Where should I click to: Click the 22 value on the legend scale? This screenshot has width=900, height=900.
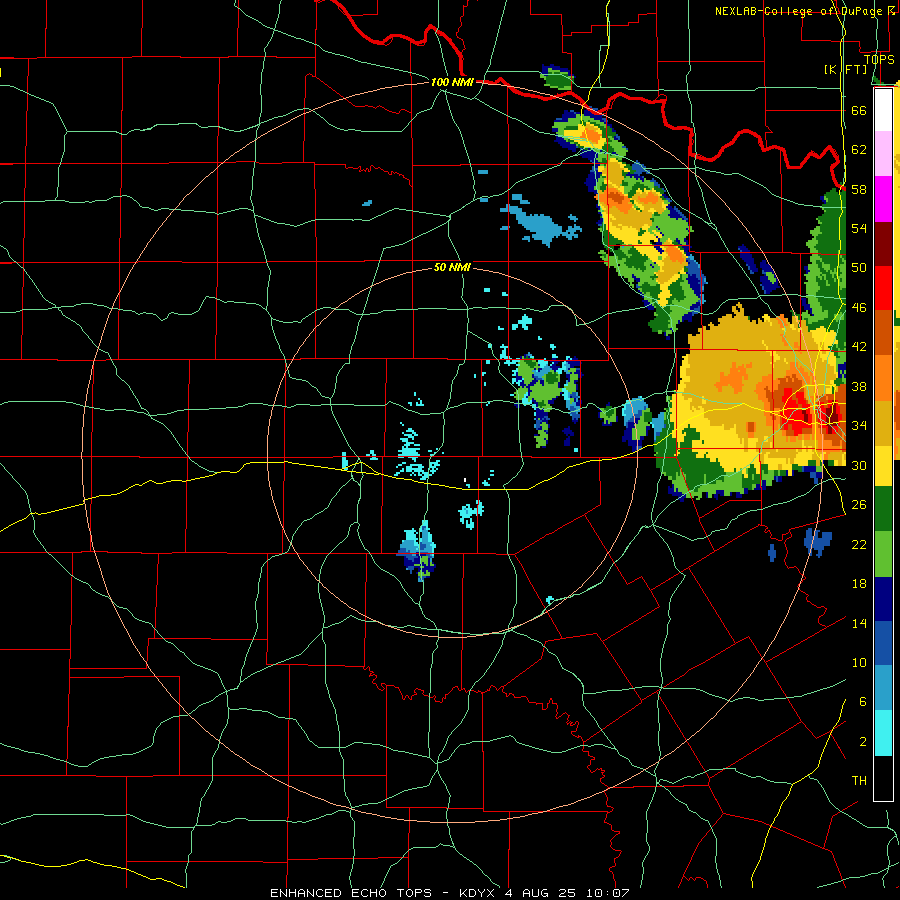point(859,544)
